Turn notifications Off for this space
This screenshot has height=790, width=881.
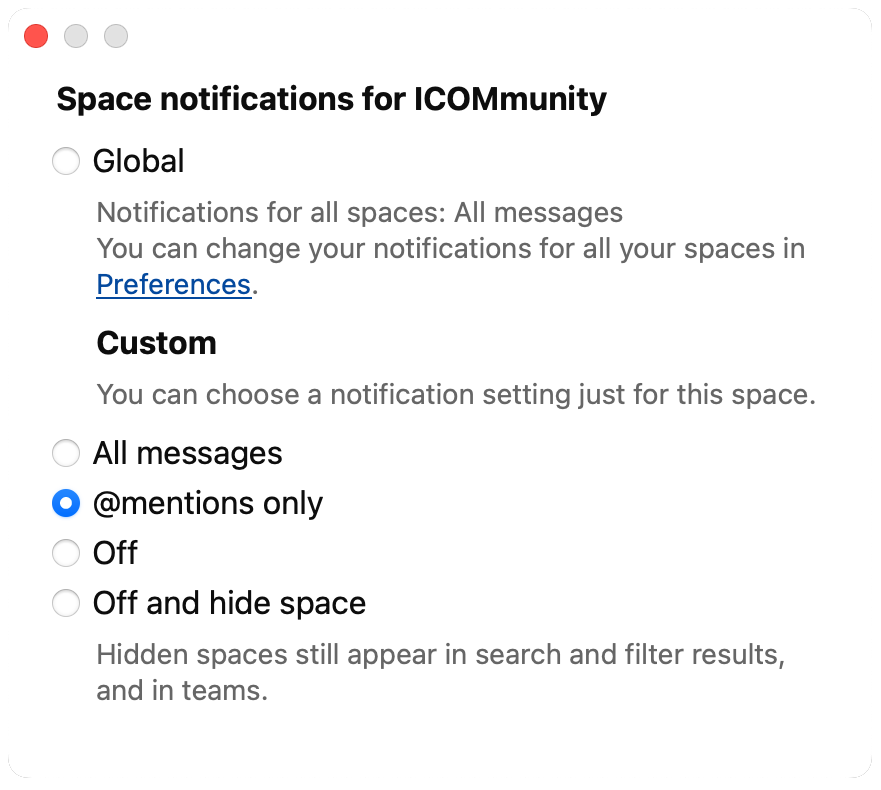click(x=65, y=553)
